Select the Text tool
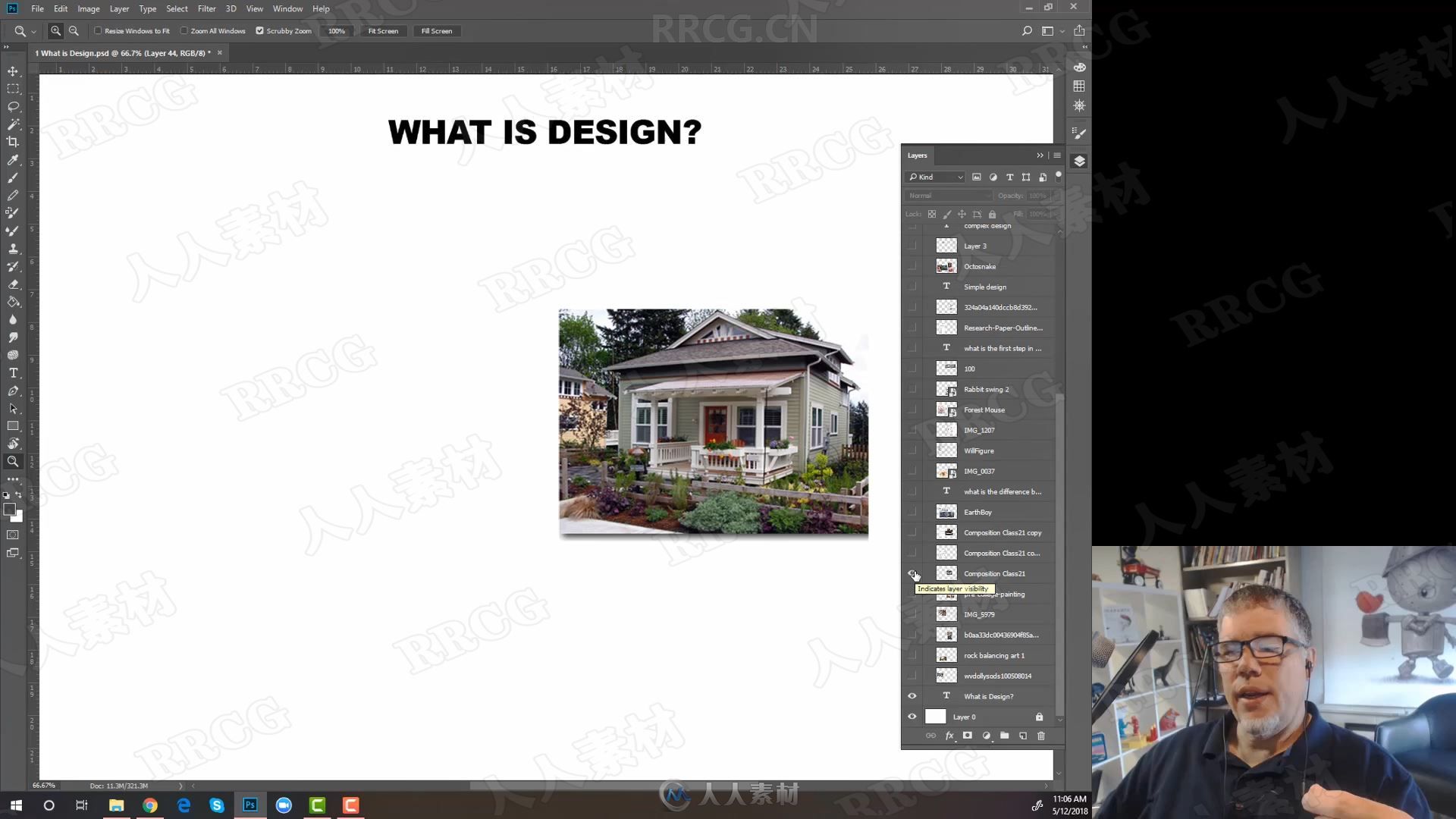The image size is (1456, 819). 13,372
